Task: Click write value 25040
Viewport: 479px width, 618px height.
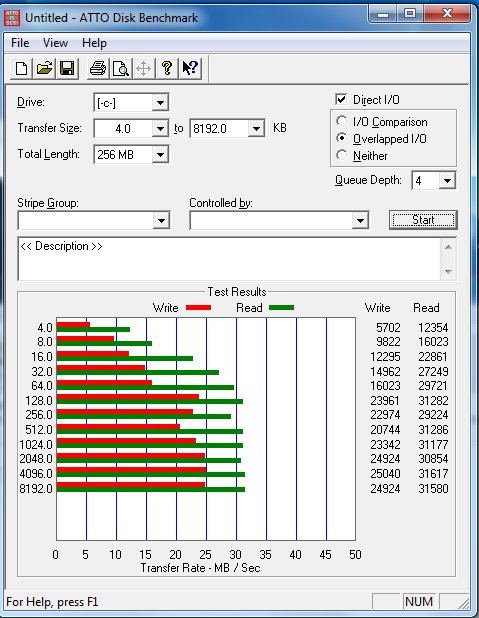Action: (x=385, y=473)
